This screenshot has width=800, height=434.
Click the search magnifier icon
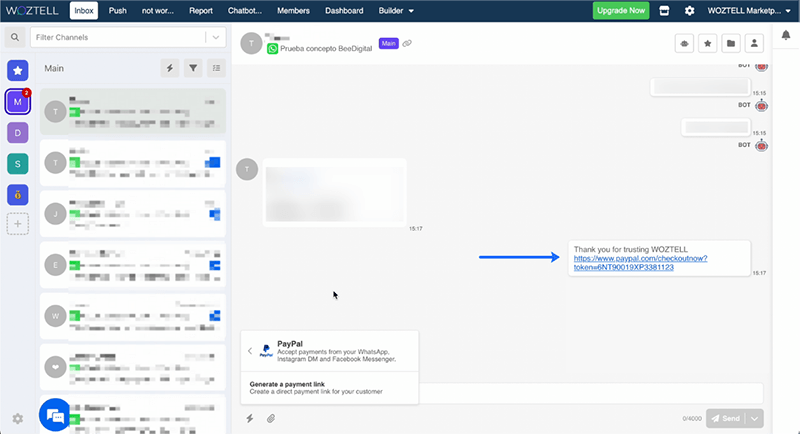[x=15, y=37]
